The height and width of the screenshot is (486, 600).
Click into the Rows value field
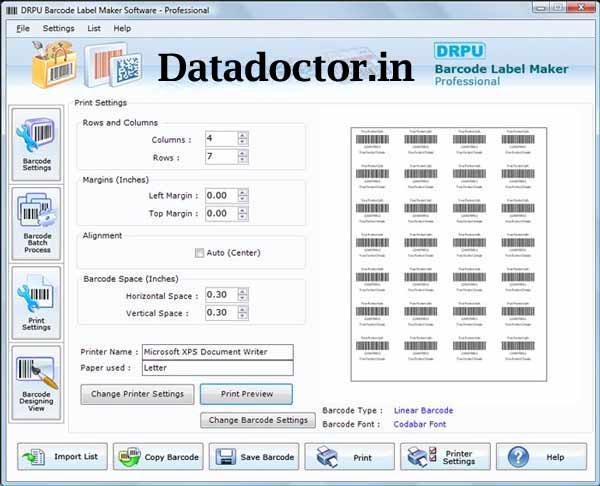222,157
